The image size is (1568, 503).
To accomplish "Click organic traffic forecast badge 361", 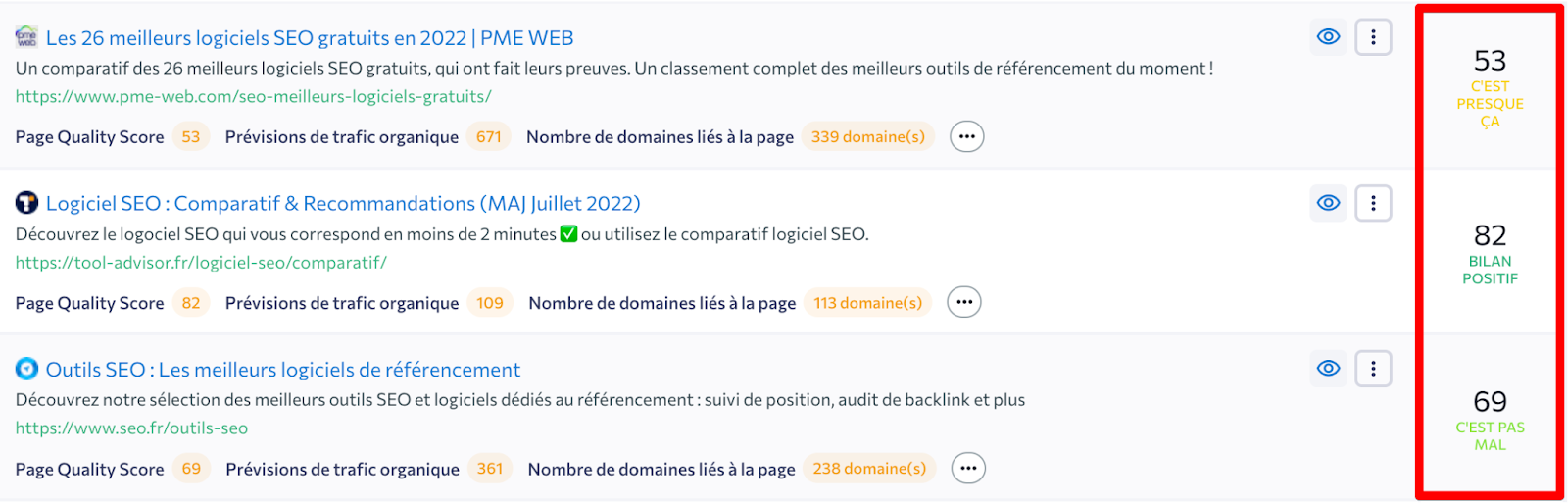I will (x=490, y=468).
